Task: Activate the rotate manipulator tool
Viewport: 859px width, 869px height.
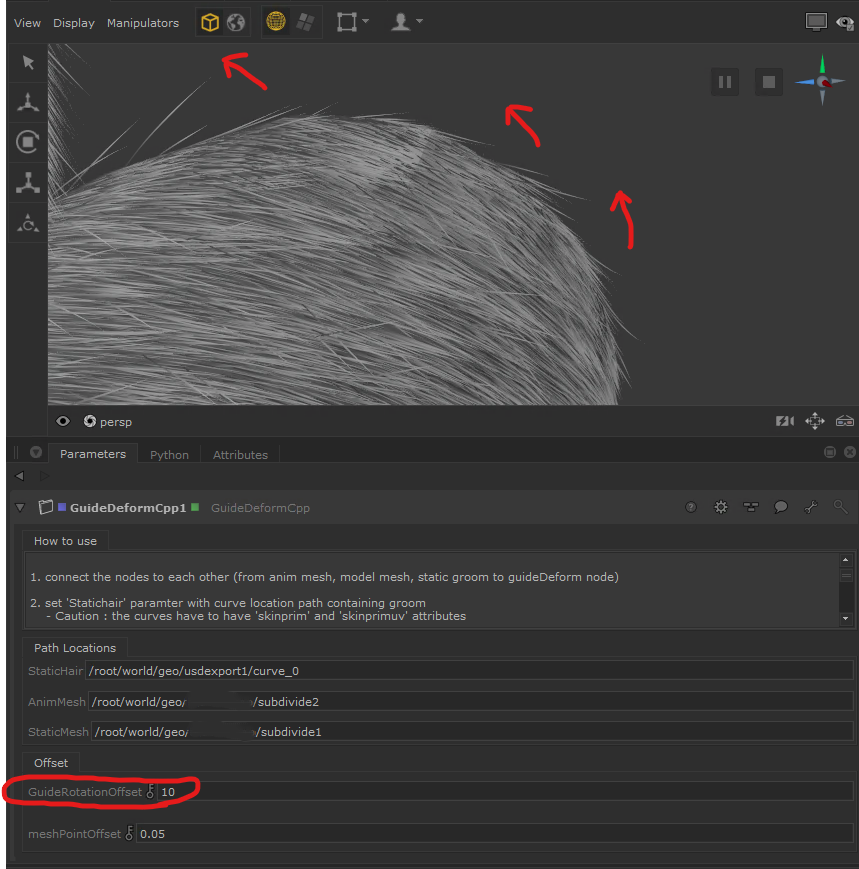Action: coord(28,142)
